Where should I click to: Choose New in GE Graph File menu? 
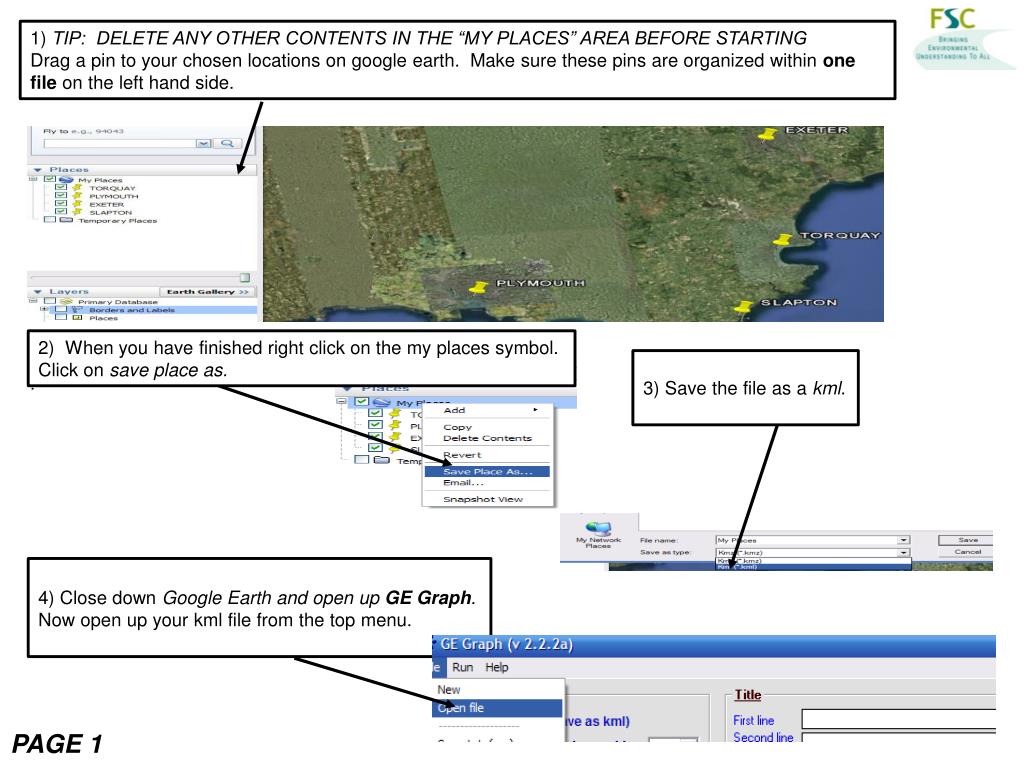pos(498,690)
